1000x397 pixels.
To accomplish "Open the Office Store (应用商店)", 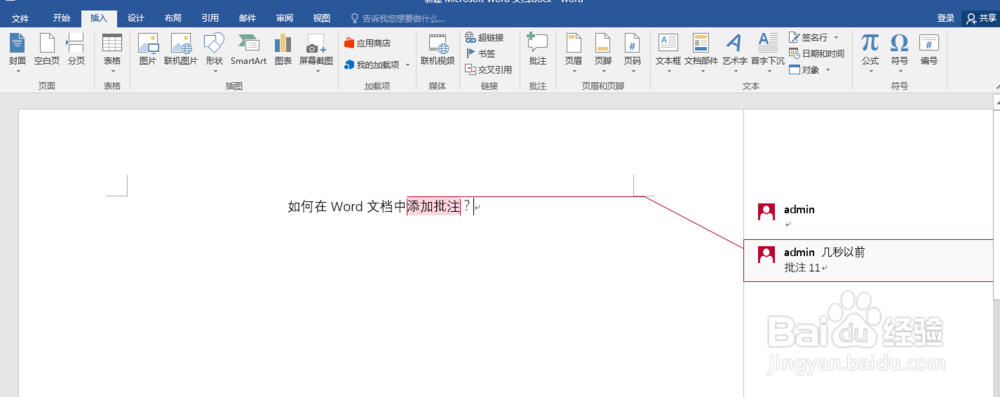I will (x=367, y=43).
